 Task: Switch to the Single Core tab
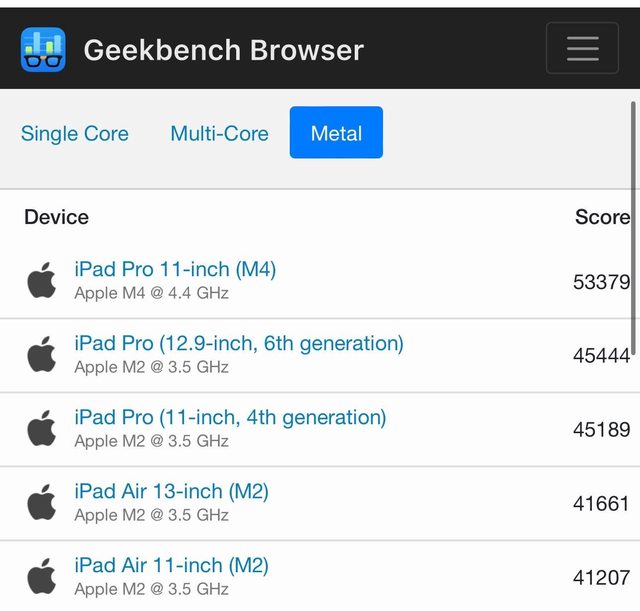point(75,133)
